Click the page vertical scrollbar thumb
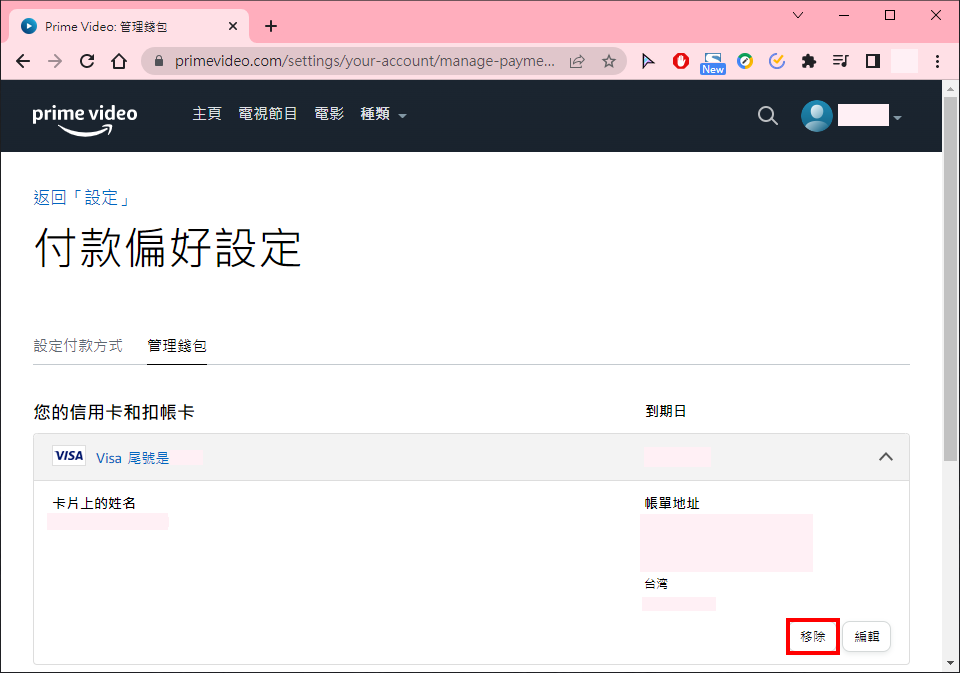 (x=950, y=279)
